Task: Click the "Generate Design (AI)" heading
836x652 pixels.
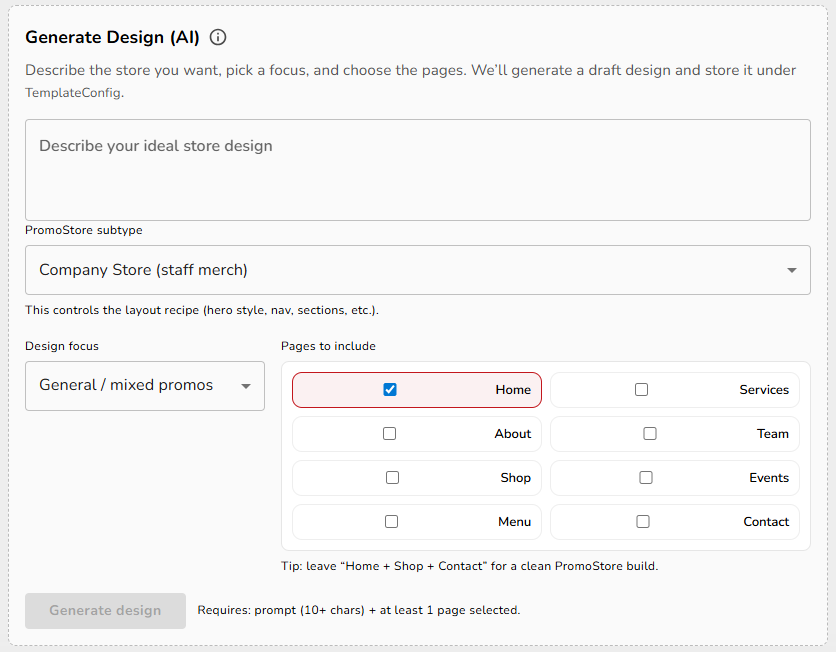Action: pyautogui.click(x=112, y=38)
